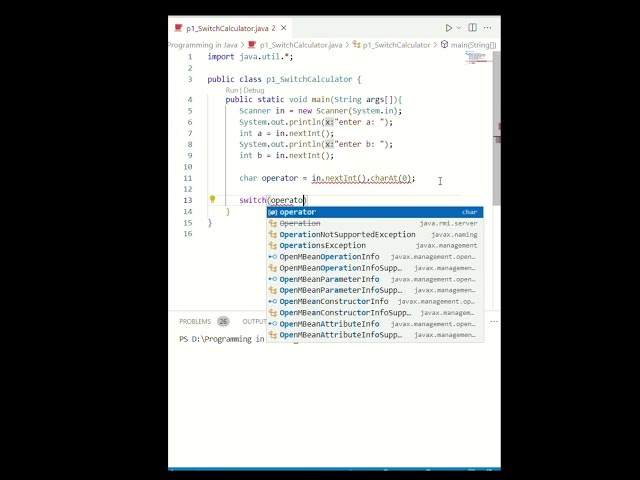Screen dimensions: 640x480
Task: Choose OpenMBeanConstructorInfoSupport suggestion
Action: (x=375, y=313)
